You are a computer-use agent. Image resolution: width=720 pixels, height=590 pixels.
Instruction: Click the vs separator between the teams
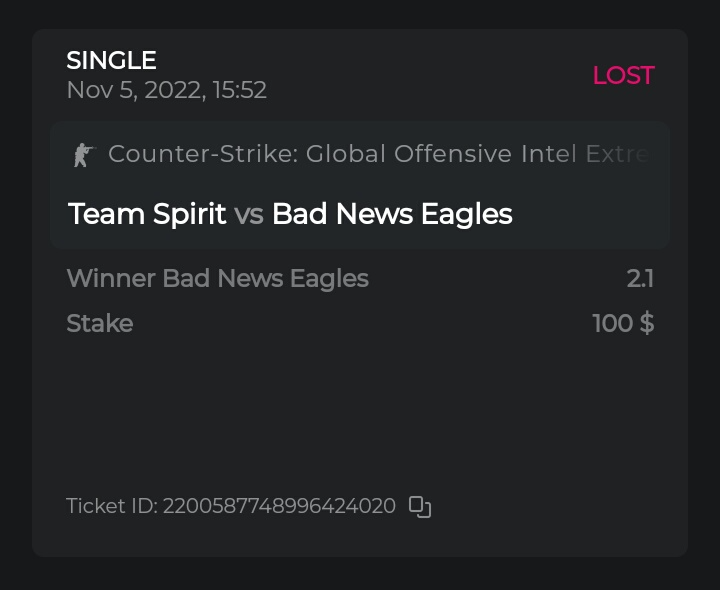[249, 215]
